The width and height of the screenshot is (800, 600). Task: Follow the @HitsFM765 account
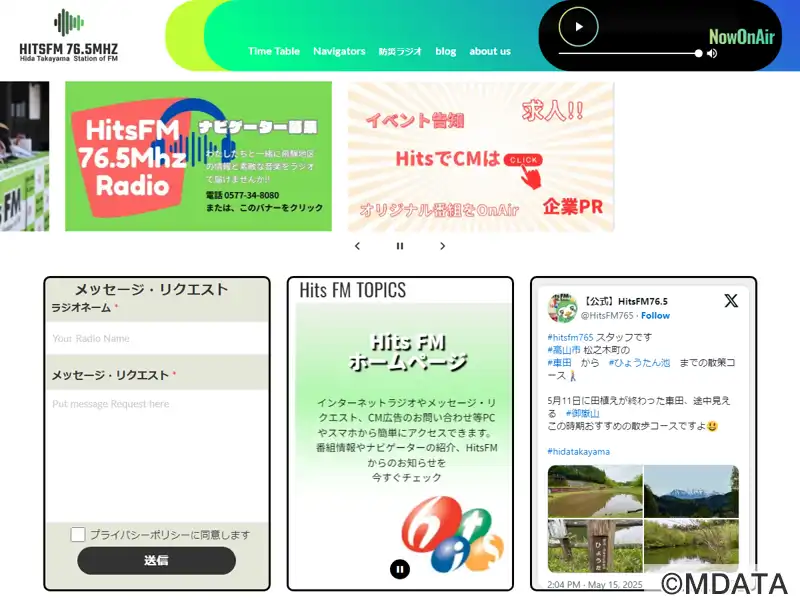[656, 315]
